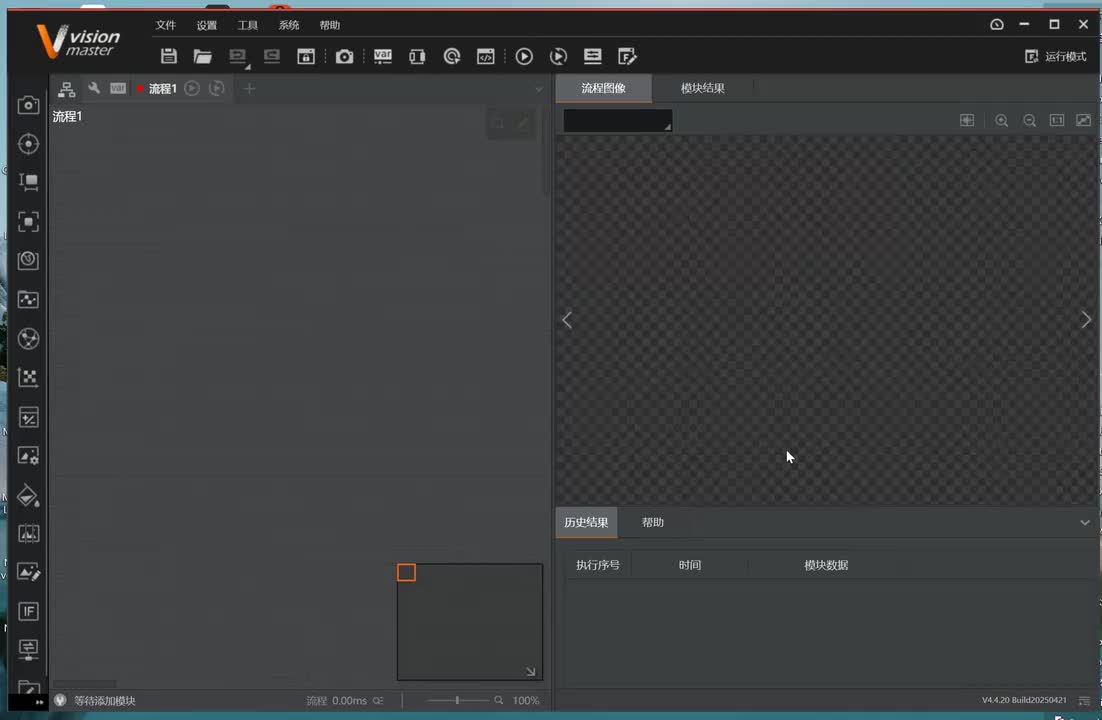
Task: Open the communication tools in sidebar
Action: 28,648
